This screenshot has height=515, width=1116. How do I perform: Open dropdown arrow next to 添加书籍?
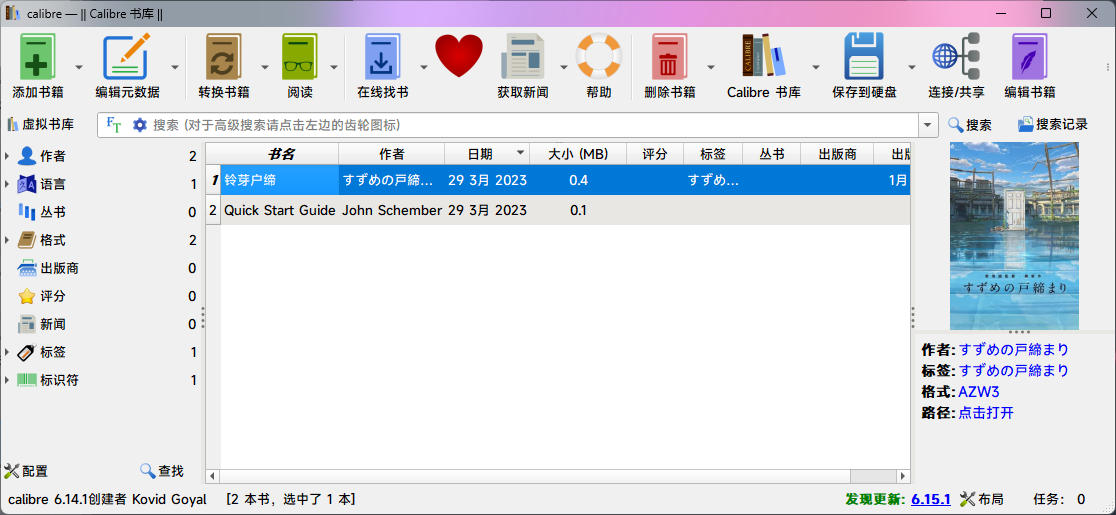coord(78,68)
